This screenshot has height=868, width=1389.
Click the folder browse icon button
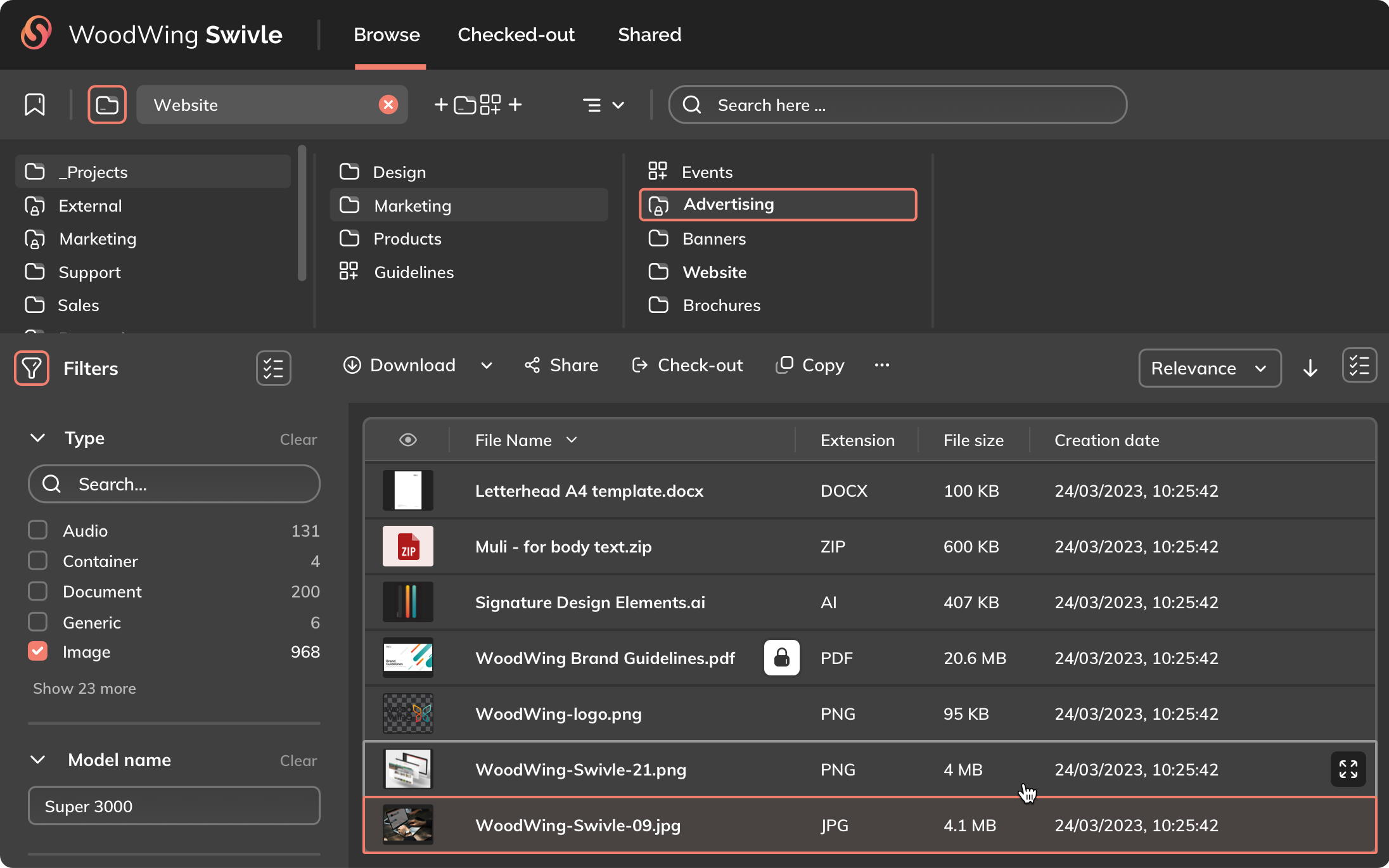[107, 105]
